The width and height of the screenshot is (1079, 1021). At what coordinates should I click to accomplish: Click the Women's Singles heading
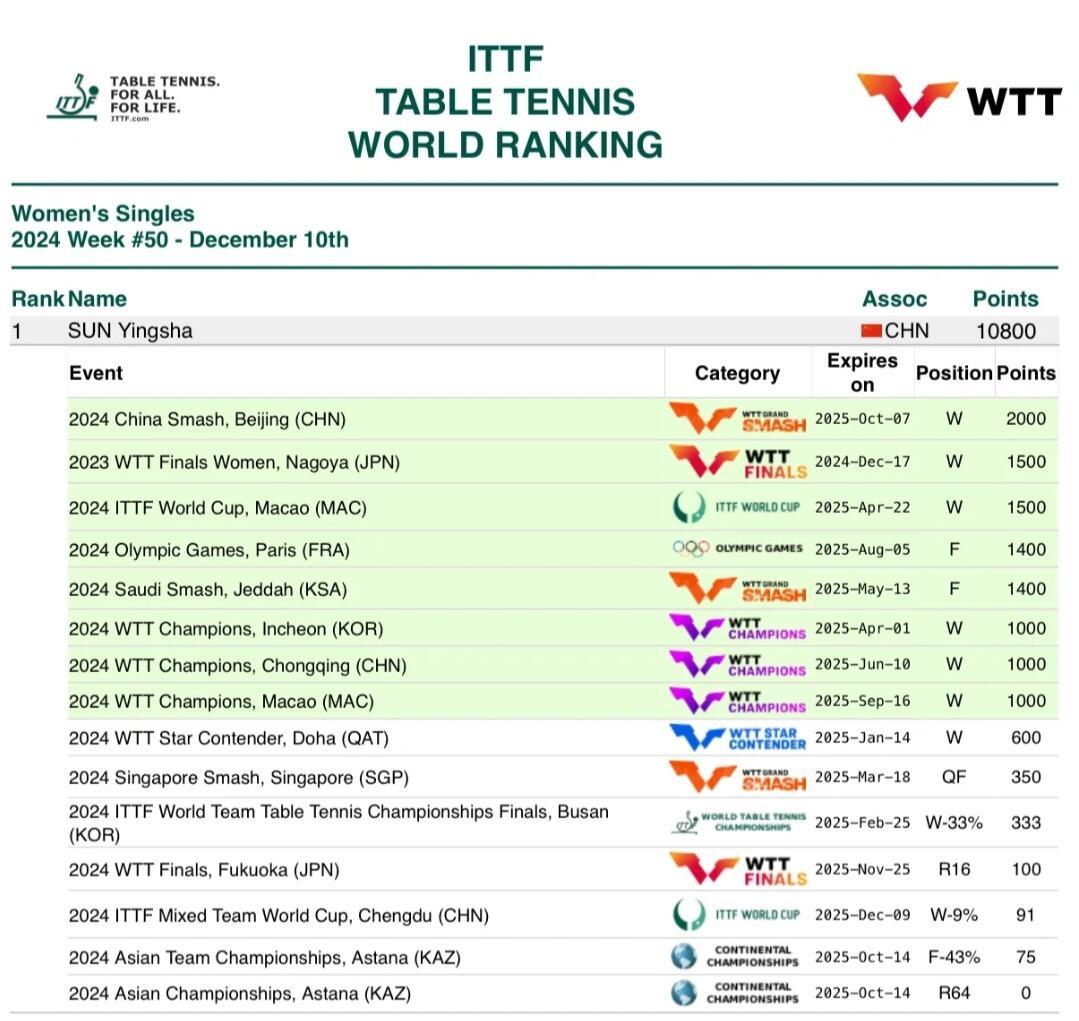[103, 213]
